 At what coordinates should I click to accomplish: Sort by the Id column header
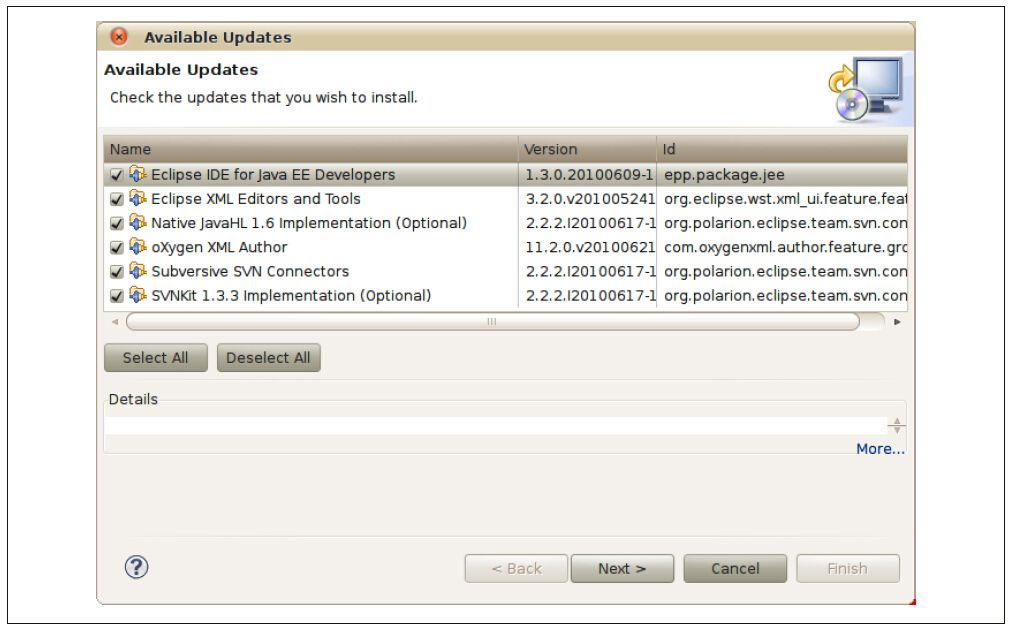pos(782,149)
